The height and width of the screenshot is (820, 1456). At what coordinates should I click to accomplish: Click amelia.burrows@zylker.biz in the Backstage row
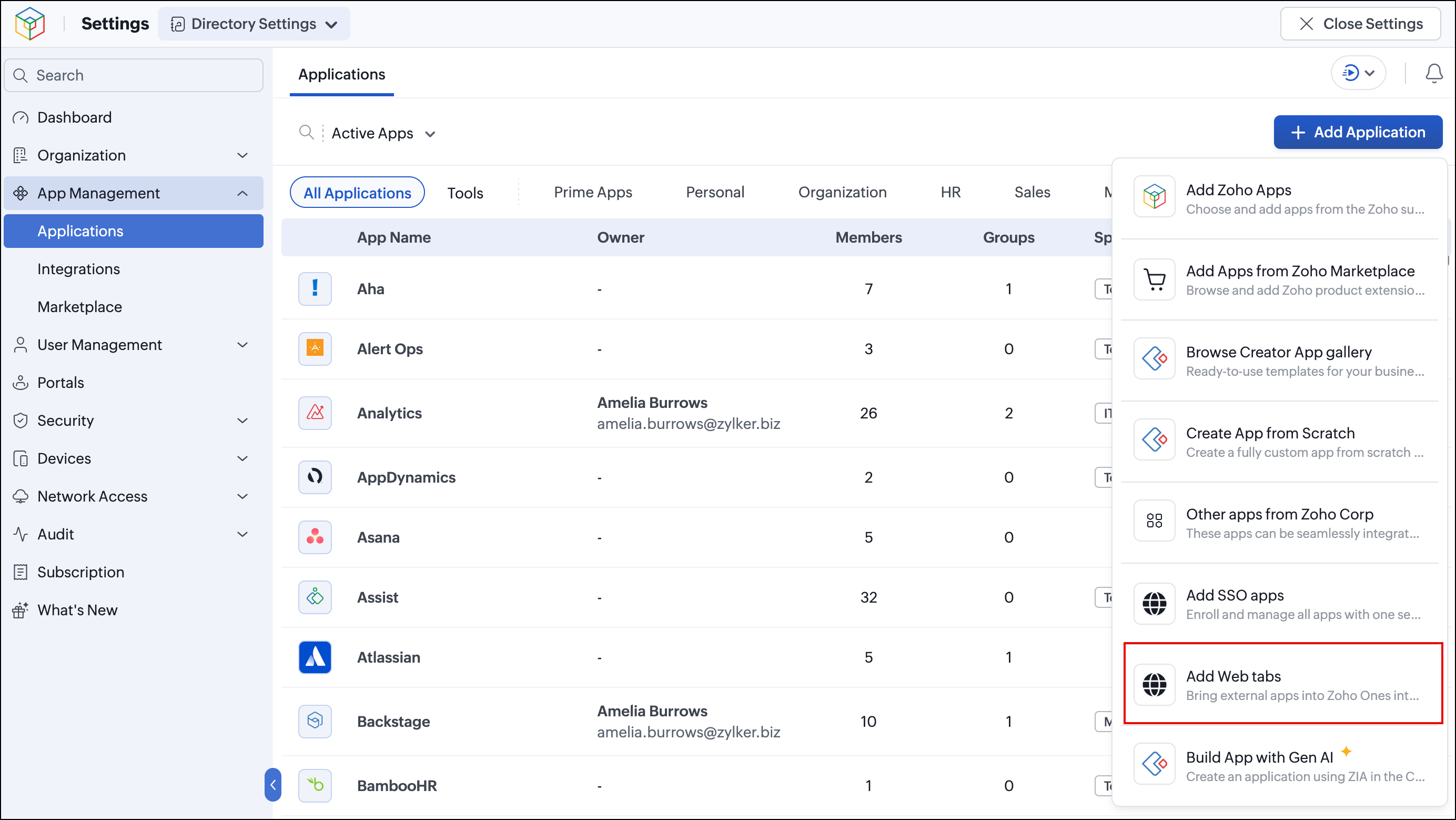click(689, 732)
